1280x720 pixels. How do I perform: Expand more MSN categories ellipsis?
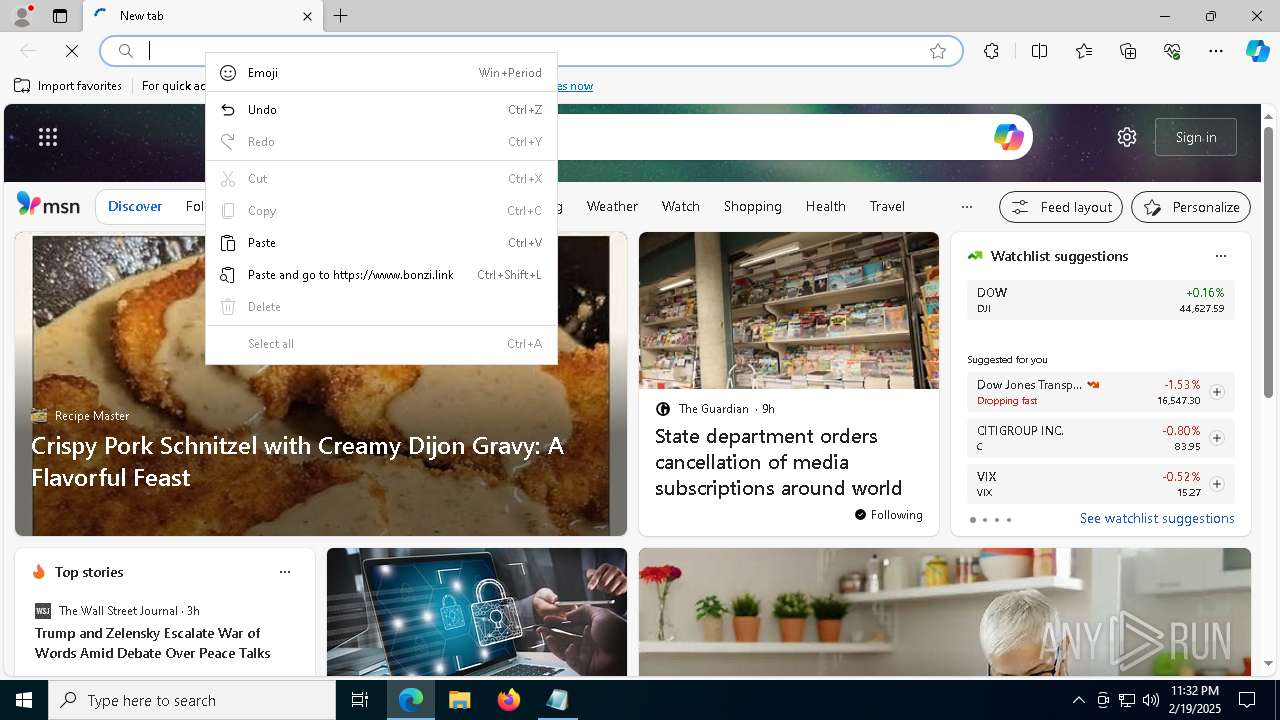[x=966, y=206]
